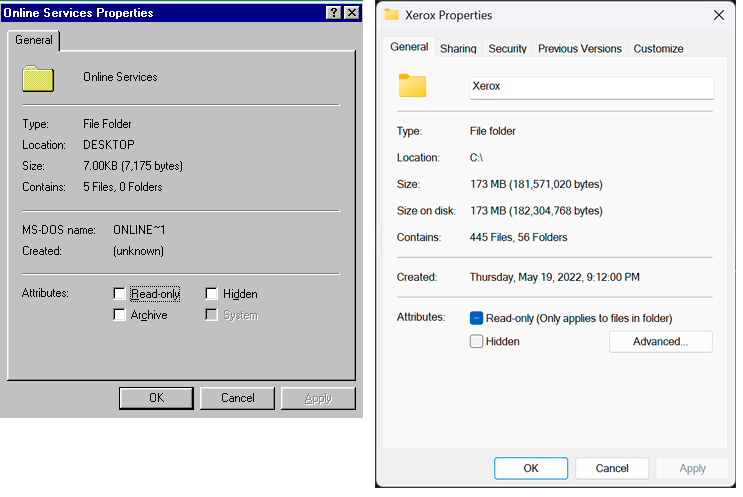The height and width of the screenshot is (497, 743).
Task: Click the '5 Files, 0 Folders' text
Action: click(123, 187)
